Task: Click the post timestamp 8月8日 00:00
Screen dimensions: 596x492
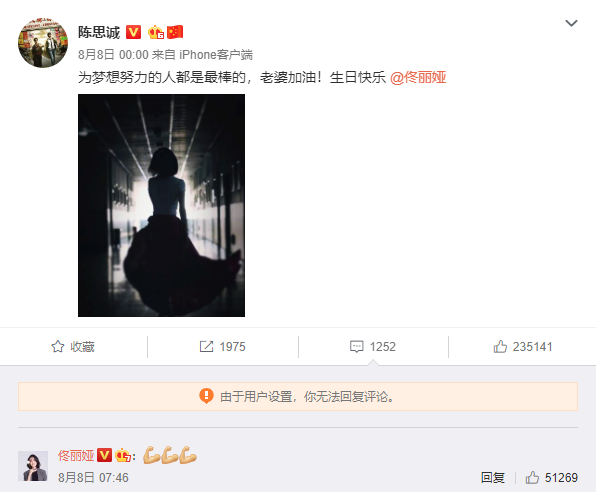Action: pyautogui.click(x=113, y=55)
